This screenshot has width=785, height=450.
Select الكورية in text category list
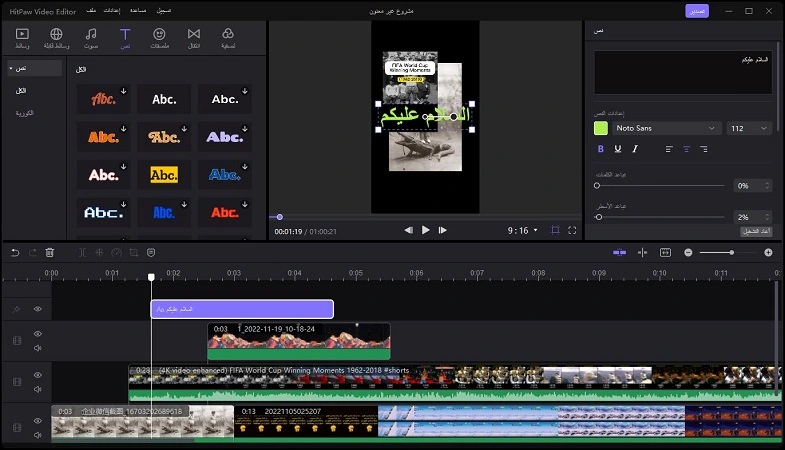coord(25,113)
